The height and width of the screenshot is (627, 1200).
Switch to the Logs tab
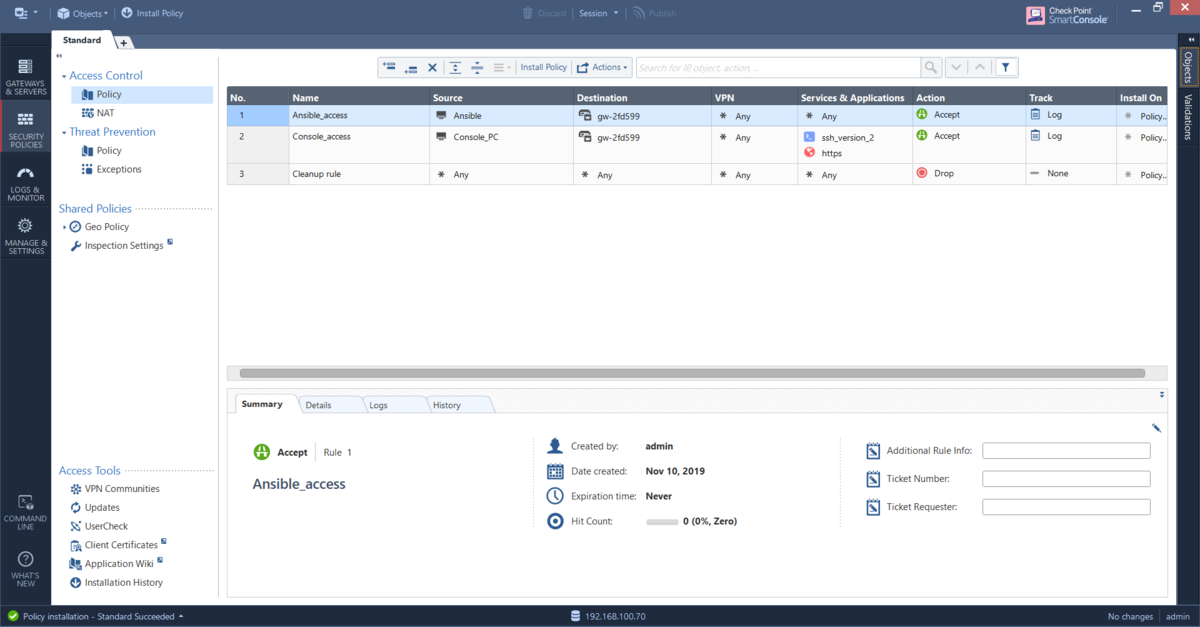point(378,405)
